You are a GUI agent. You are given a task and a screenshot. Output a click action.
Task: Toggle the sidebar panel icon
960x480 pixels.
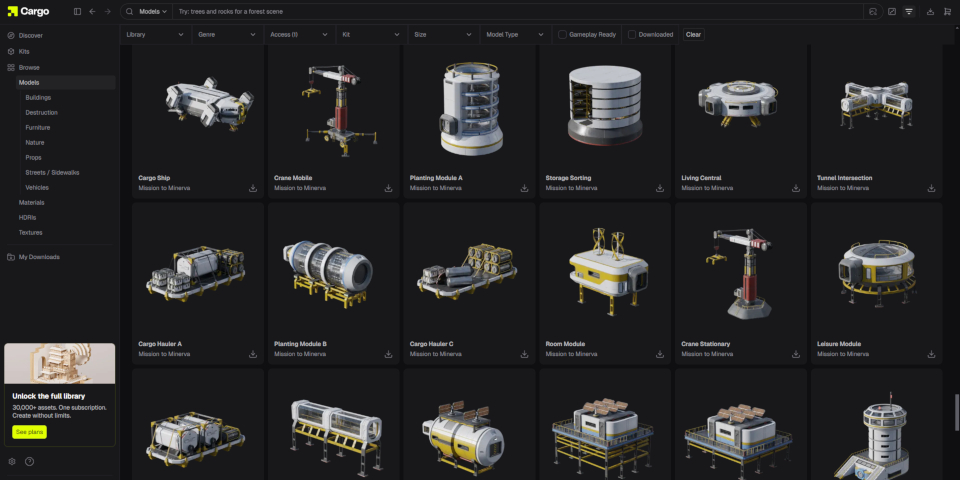click(x=78, y=12)
